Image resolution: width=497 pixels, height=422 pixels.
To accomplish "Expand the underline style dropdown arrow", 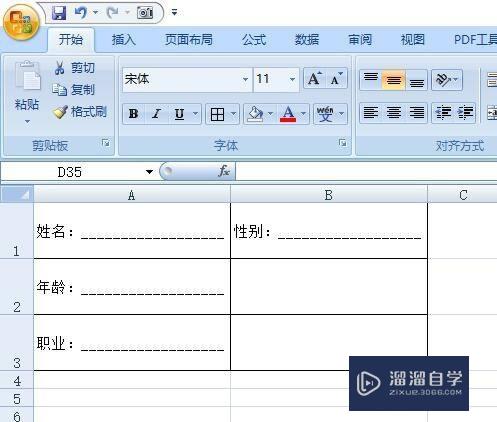I will pos(195,114).
